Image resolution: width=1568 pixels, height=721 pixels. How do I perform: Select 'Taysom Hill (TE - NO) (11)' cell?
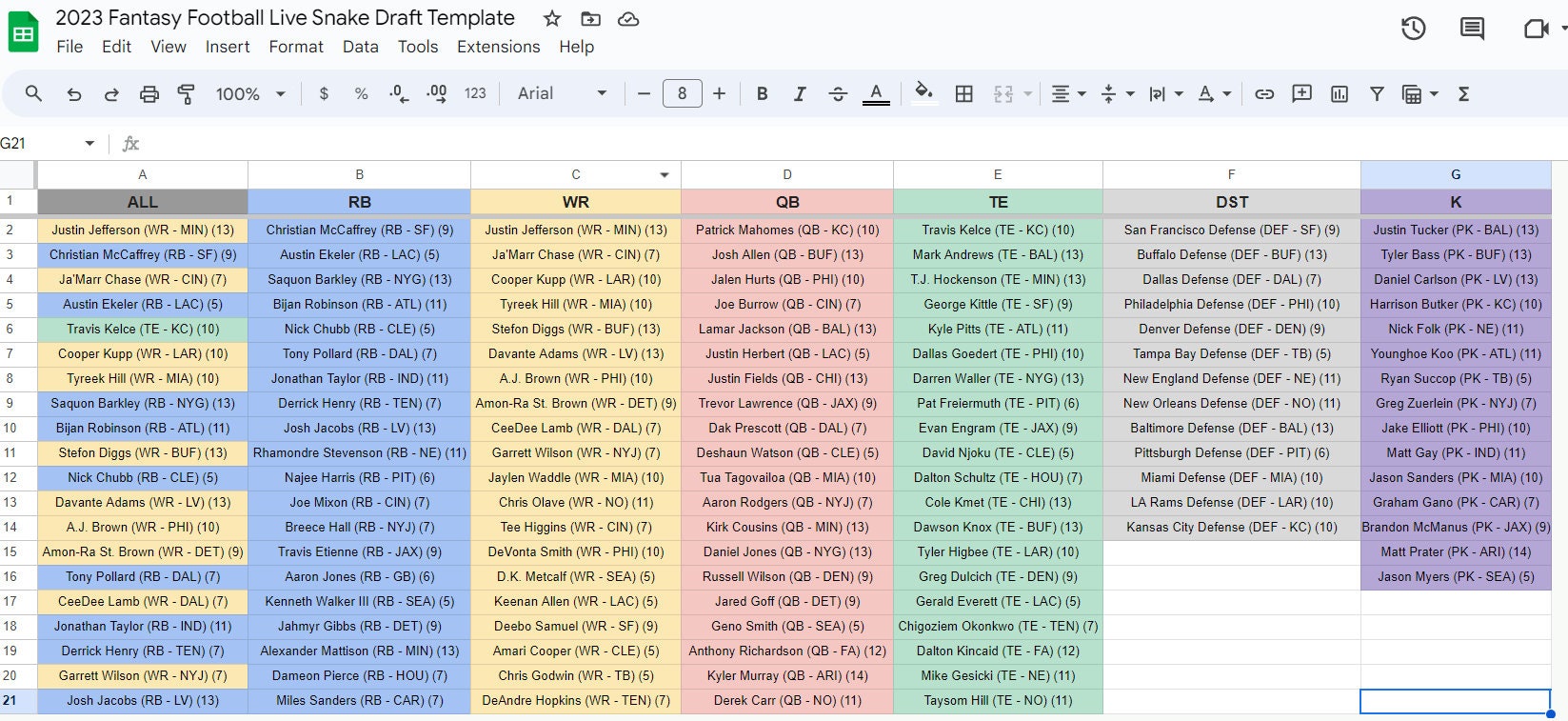point(998,700)
